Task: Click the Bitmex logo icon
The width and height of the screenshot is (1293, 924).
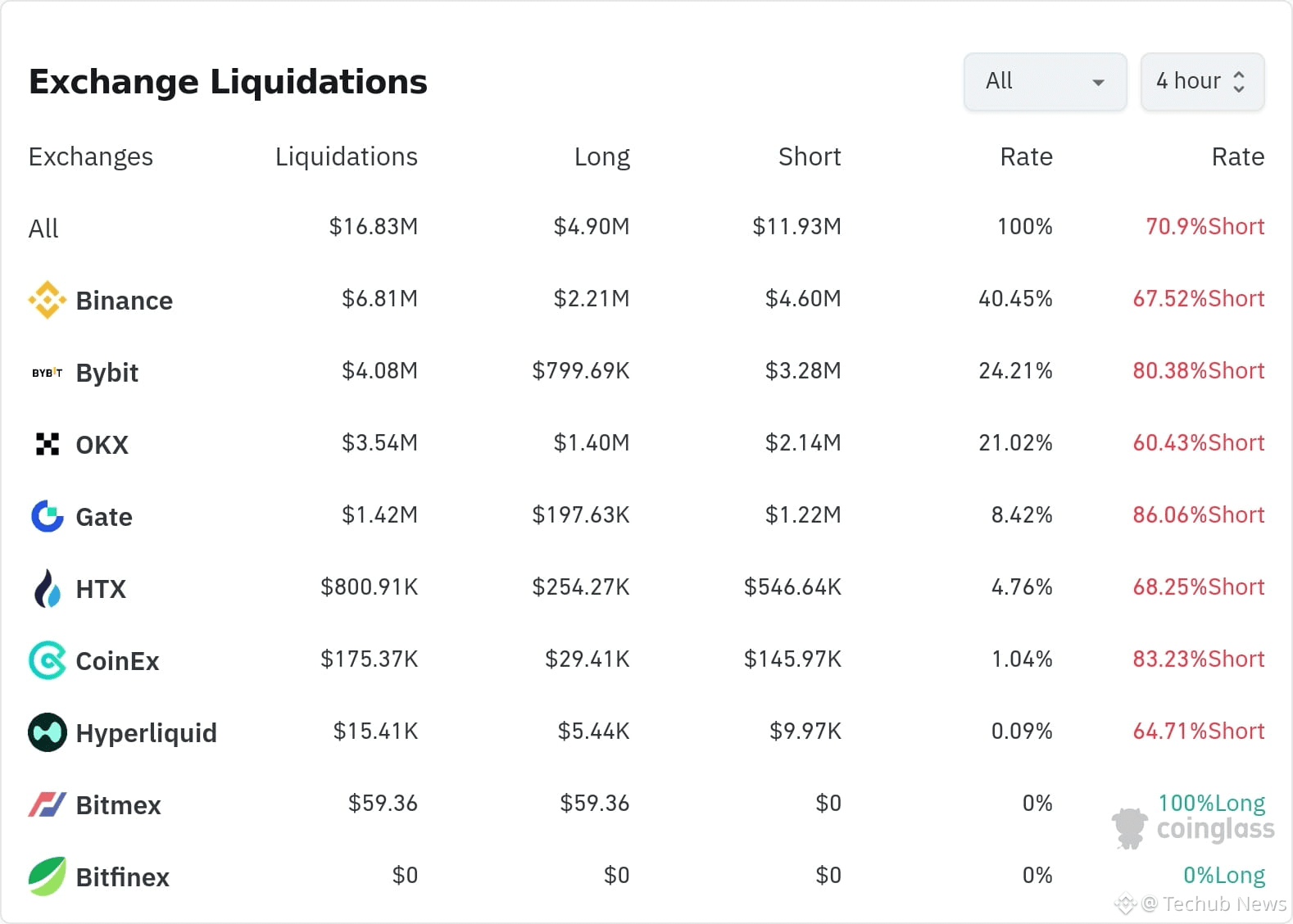Action: (x=47, y=804)
